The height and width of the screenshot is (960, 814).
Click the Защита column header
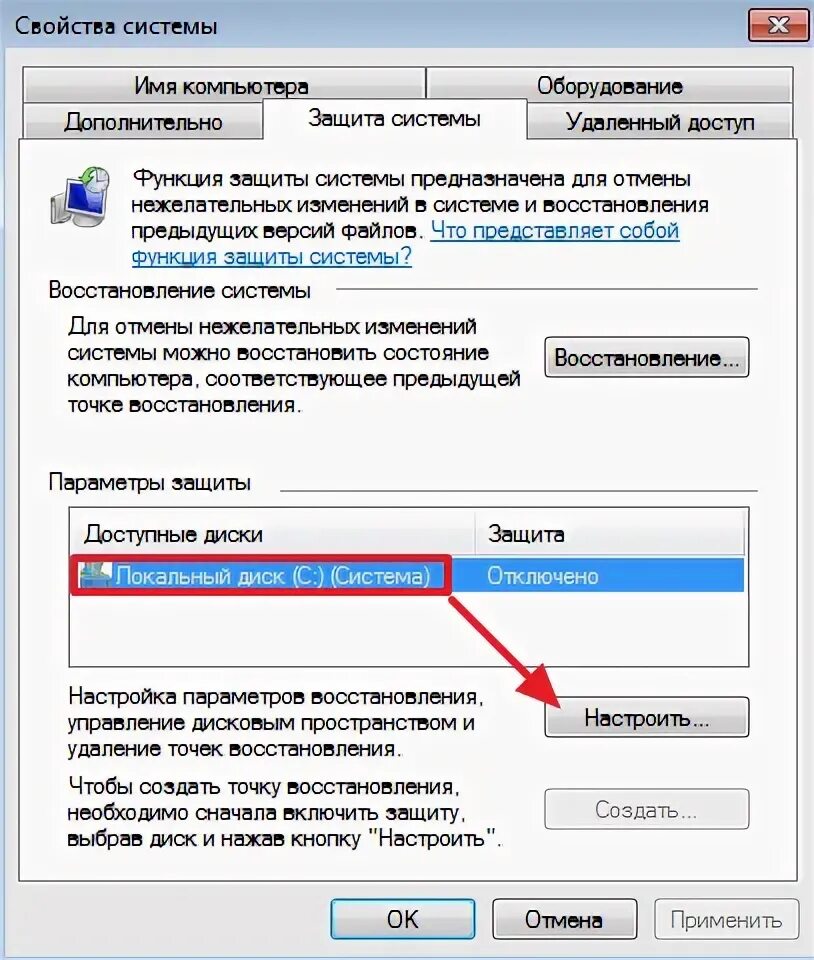click(x=610, y=534)
